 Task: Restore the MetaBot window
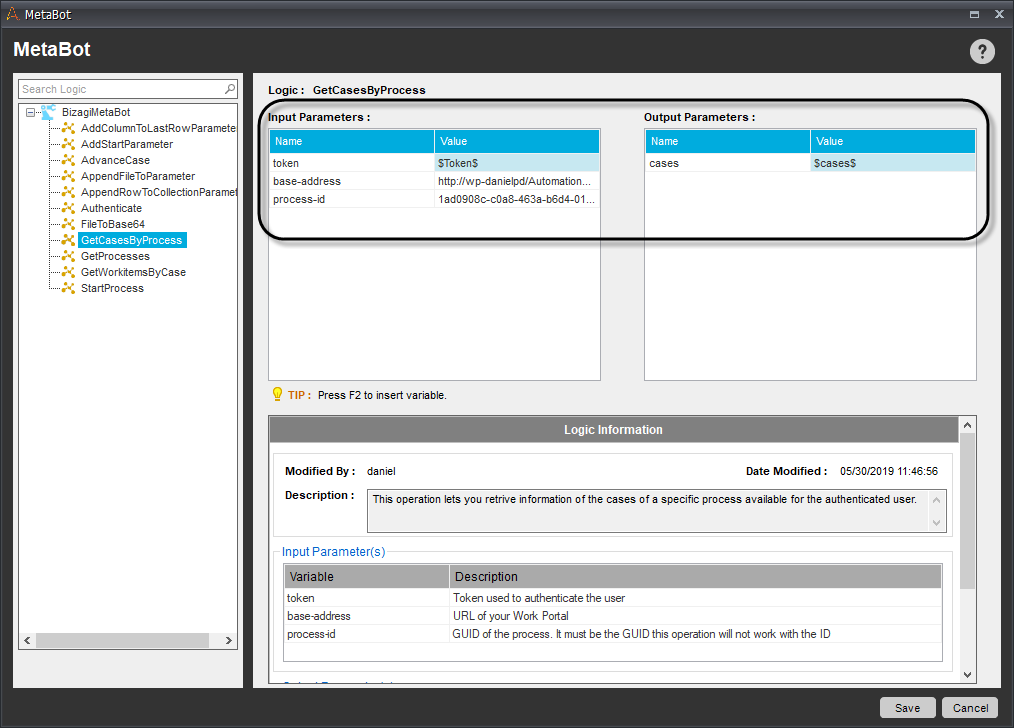(974, 14)
